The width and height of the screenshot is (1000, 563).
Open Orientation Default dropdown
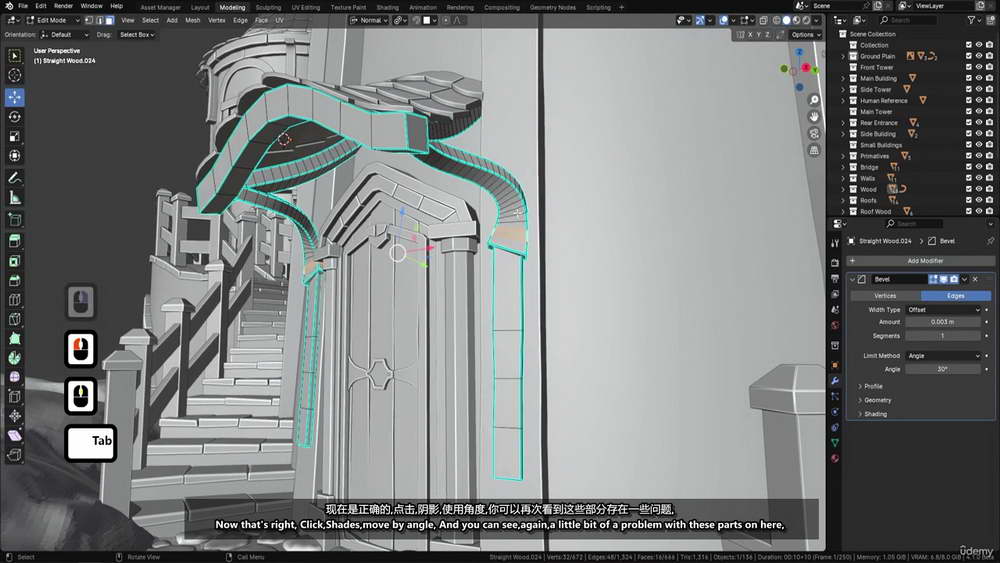pos(64,34)
